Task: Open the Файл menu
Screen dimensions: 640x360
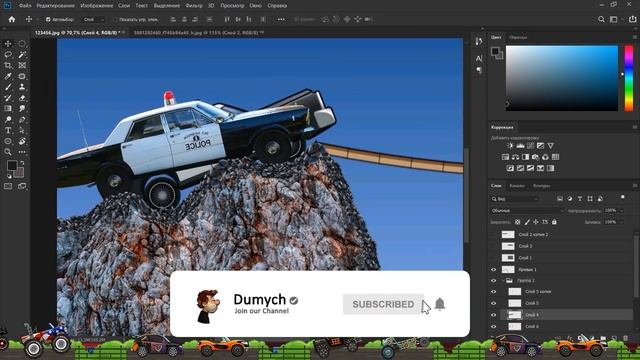Action: point(25,6)
